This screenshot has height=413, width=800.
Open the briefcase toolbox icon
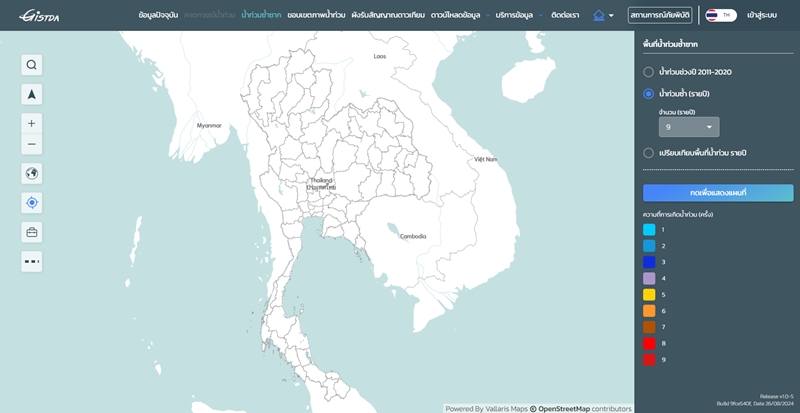(32, 232)
